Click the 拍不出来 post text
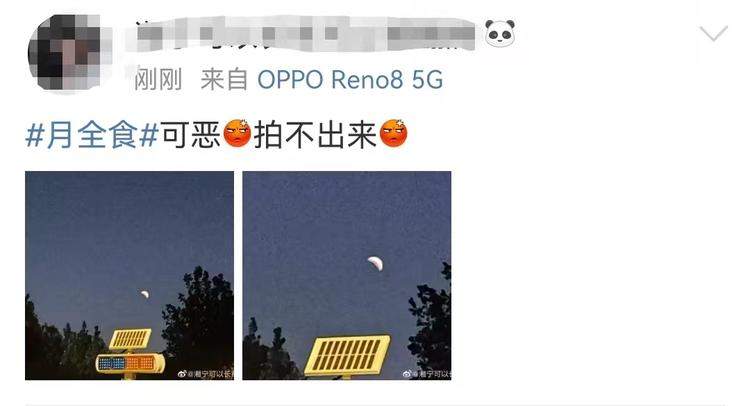This screenshot has height=406, width=750. [x=315, y=135]
